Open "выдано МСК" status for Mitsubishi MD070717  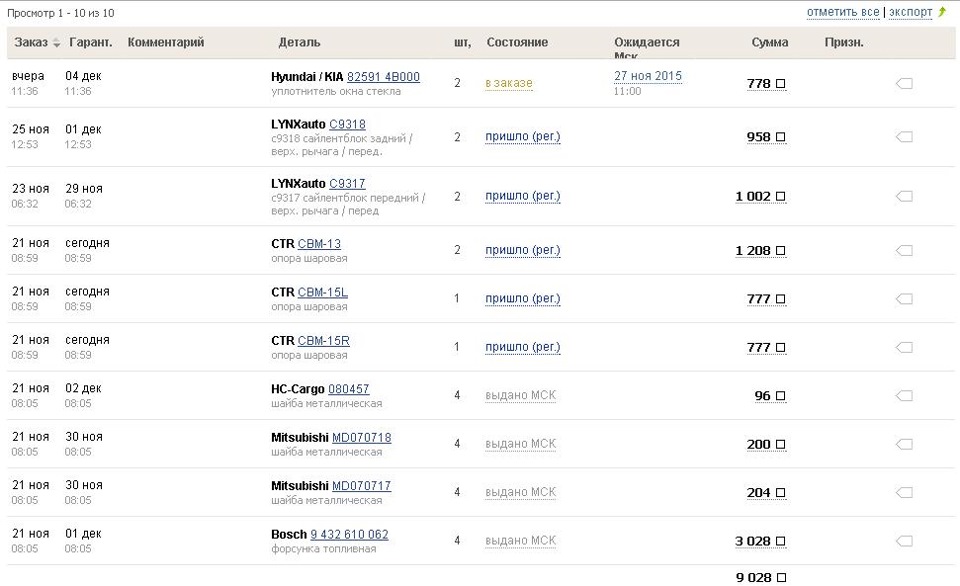[x=520, y=492]
